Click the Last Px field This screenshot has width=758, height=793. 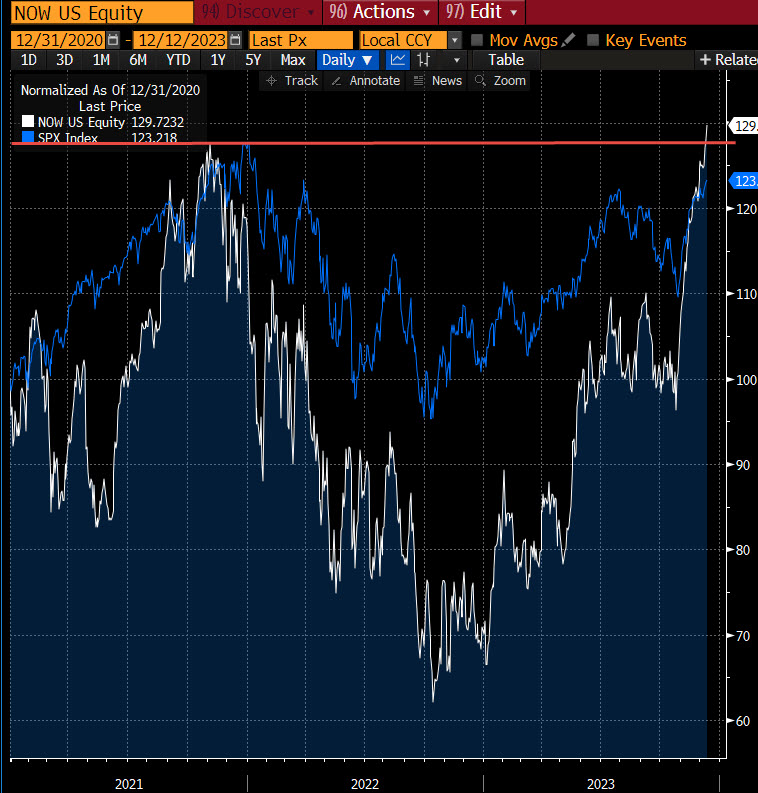coord(301,40)
